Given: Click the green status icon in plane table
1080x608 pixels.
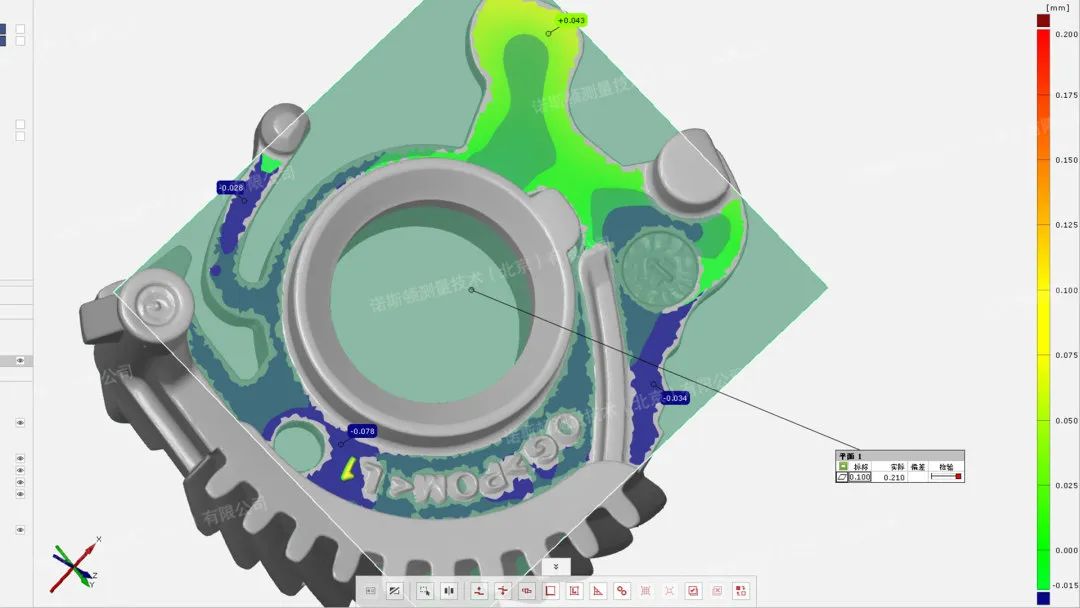Looking at the screenshot, I should pos(842,466).
